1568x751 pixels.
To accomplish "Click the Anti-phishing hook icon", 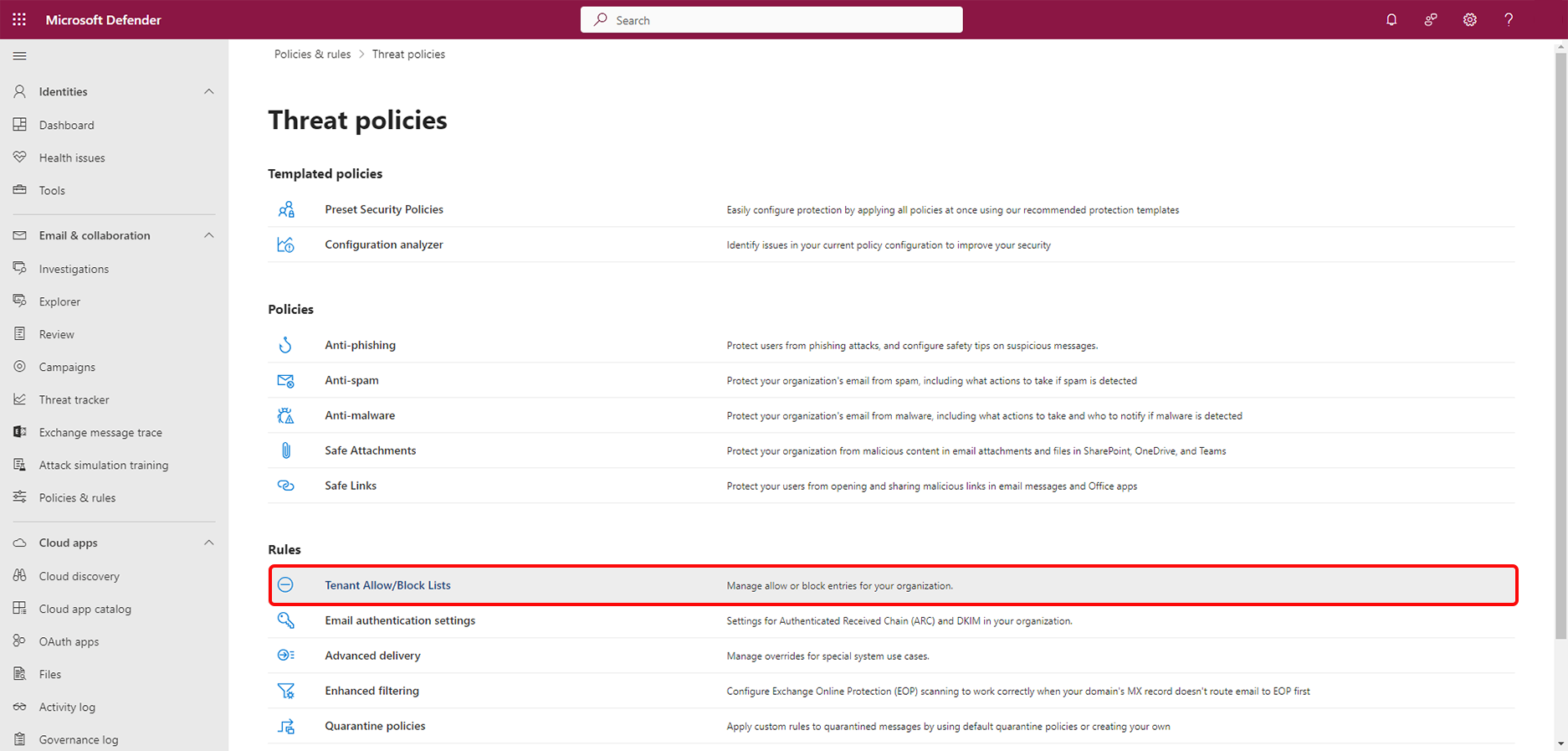I will point(285,345).
